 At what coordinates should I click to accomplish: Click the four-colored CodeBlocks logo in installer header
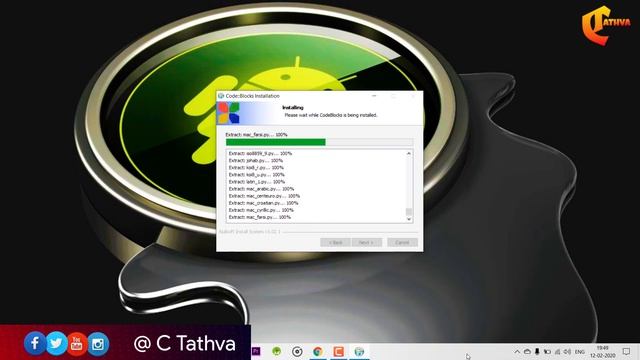tap(228, 113)
